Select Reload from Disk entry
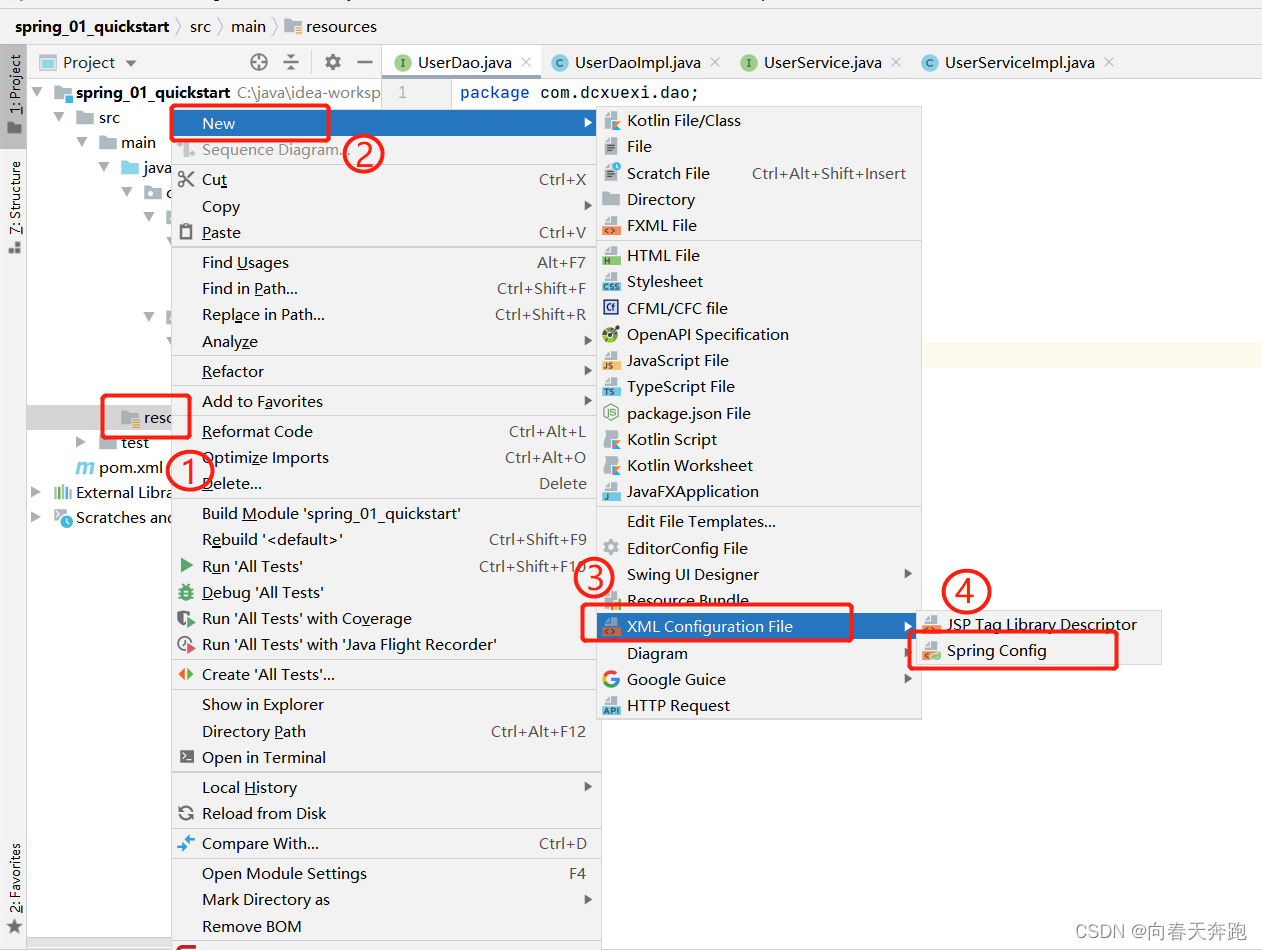1262x950 pixels. point(385,813)
